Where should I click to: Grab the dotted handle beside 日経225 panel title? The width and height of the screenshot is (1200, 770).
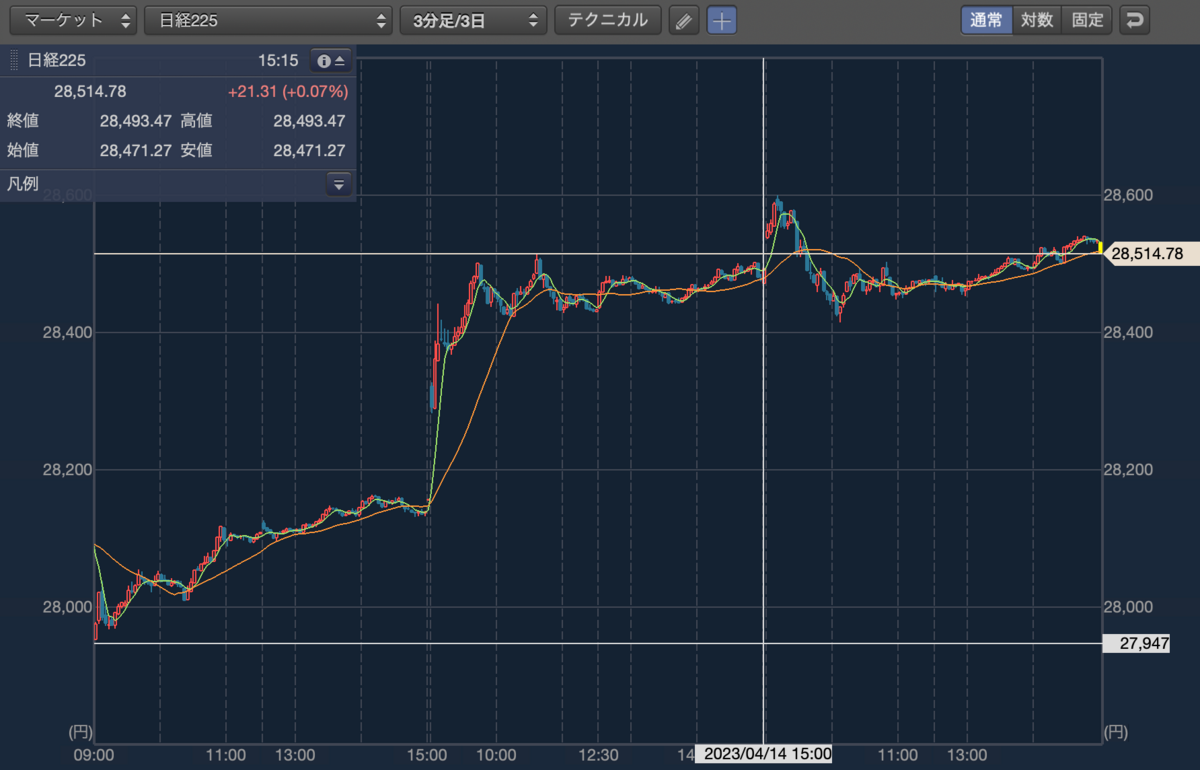[x=14, y=61]
